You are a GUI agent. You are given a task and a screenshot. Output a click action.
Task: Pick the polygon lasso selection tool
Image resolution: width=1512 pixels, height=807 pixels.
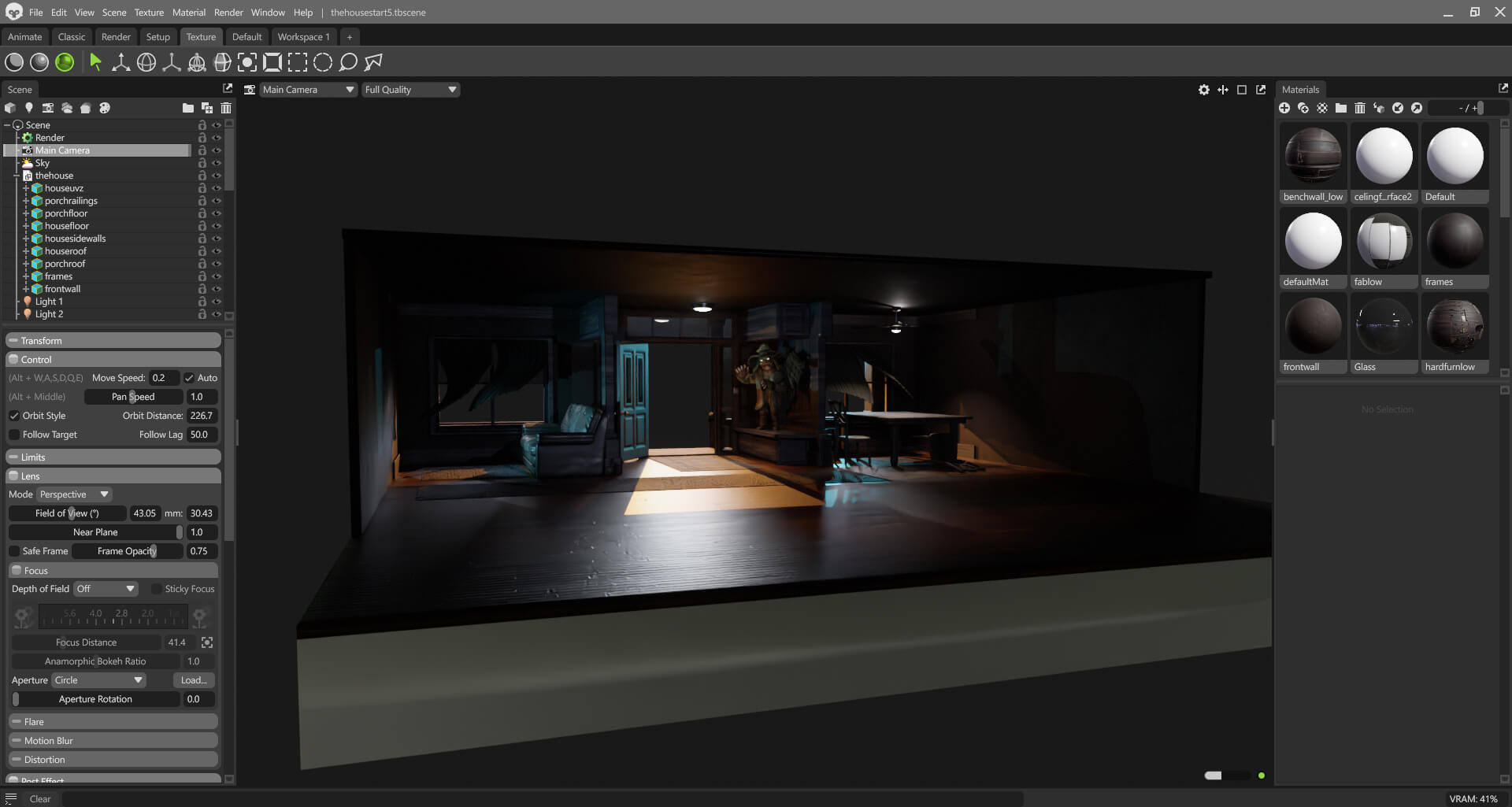click(373, 62)
